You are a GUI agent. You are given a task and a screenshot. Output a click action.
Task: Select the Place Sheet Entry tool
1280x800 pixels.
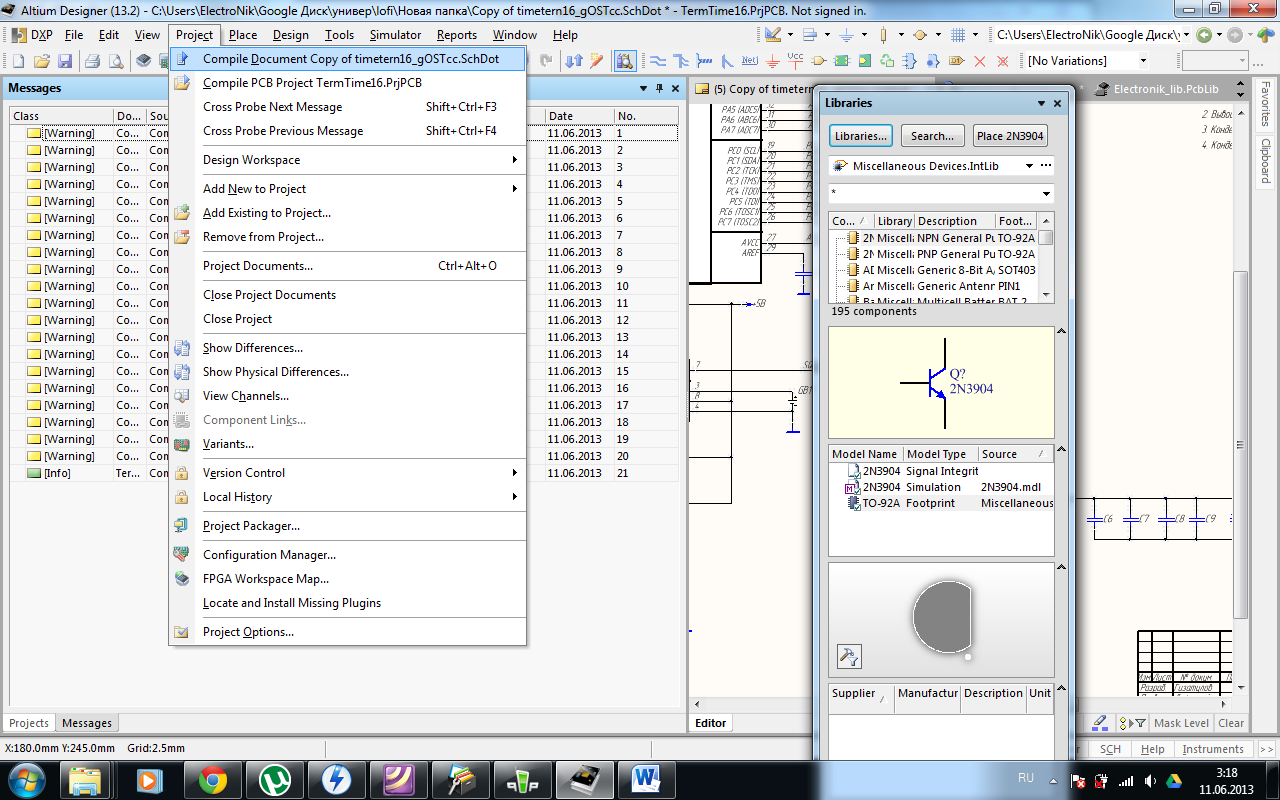tap(865, 61)
